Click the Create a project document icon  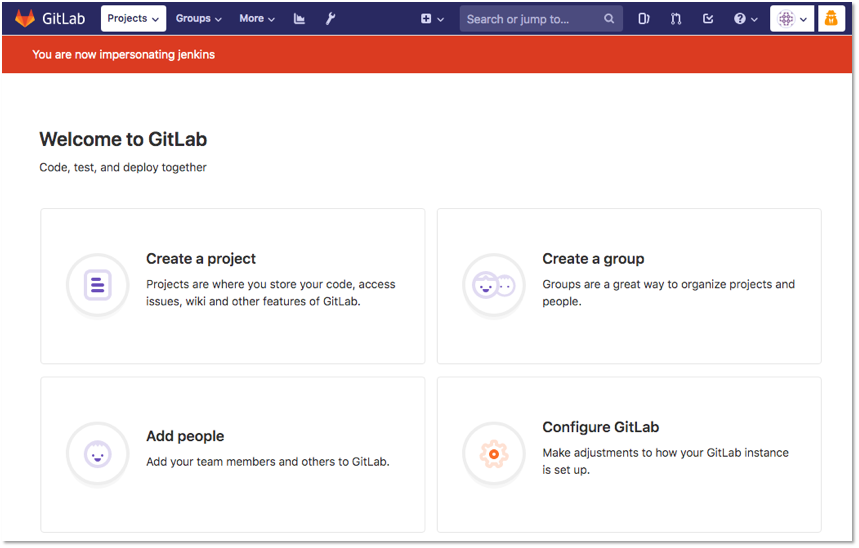pos(98,285)
